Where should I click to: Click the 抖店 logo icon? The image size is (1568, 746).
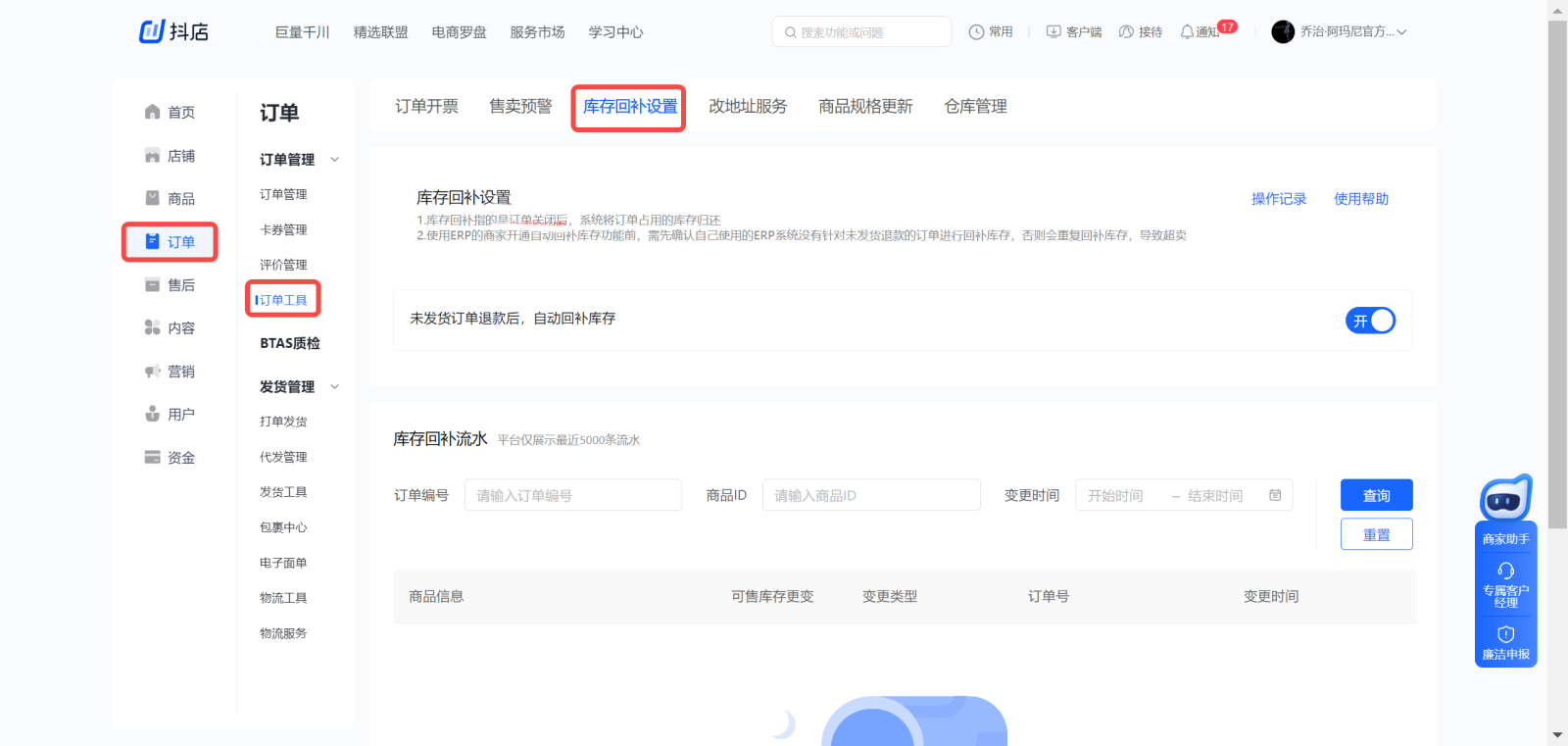(x=152, y=31)
